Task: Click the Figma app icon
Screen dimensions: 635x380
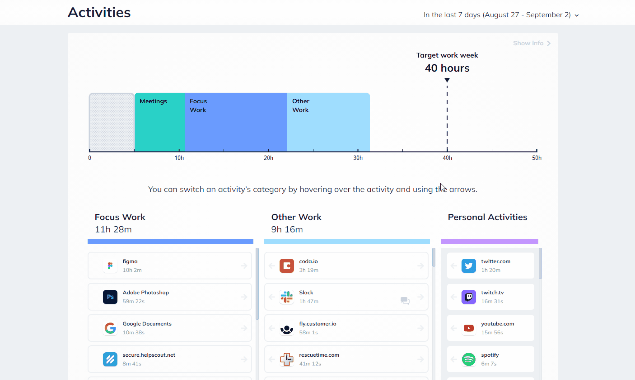Action: tap(110, 266)
